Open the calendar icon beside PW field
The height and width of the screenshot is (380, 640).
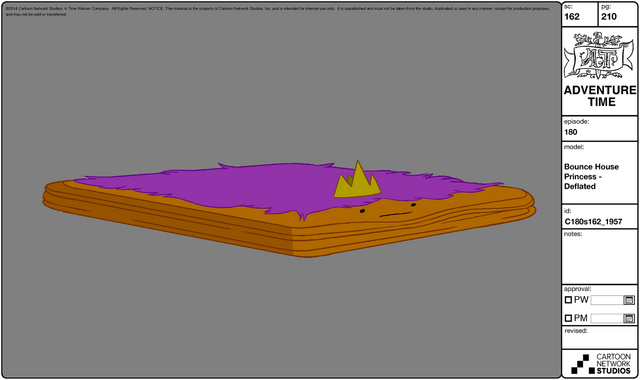click(629, 300)
